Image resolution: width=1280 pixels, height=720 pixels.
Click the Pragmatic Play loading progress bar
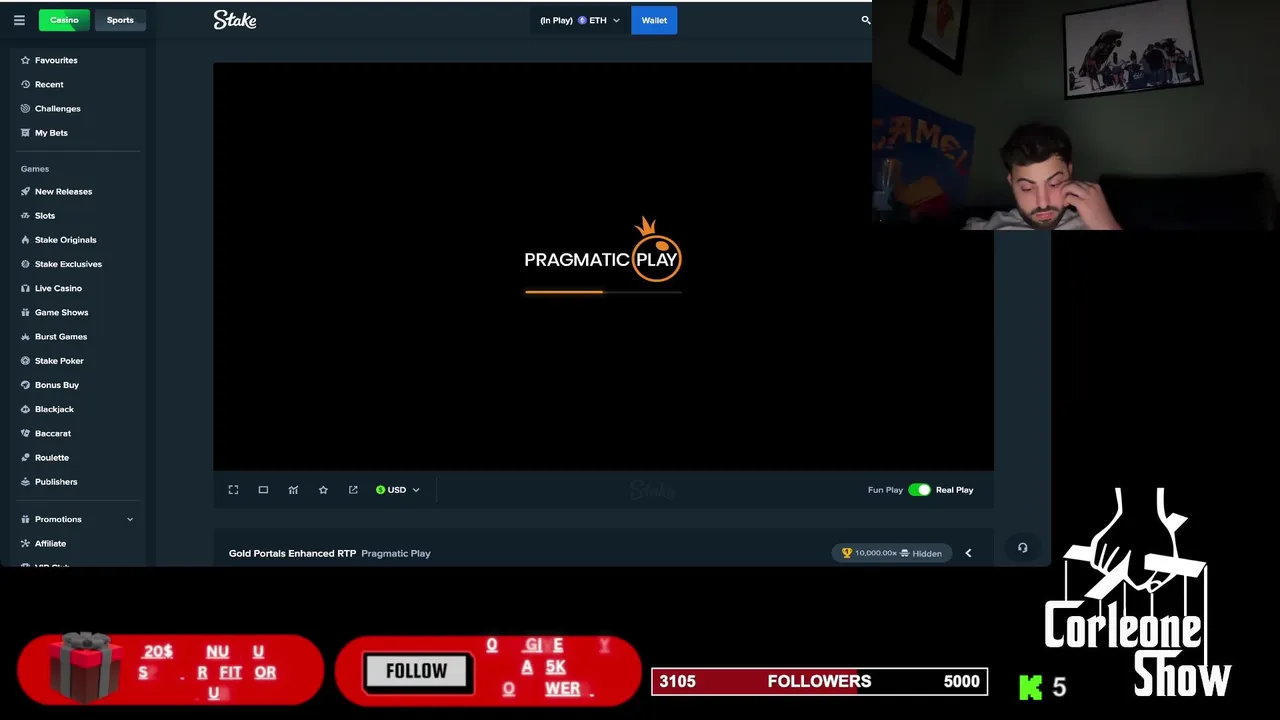pos(603,292)
